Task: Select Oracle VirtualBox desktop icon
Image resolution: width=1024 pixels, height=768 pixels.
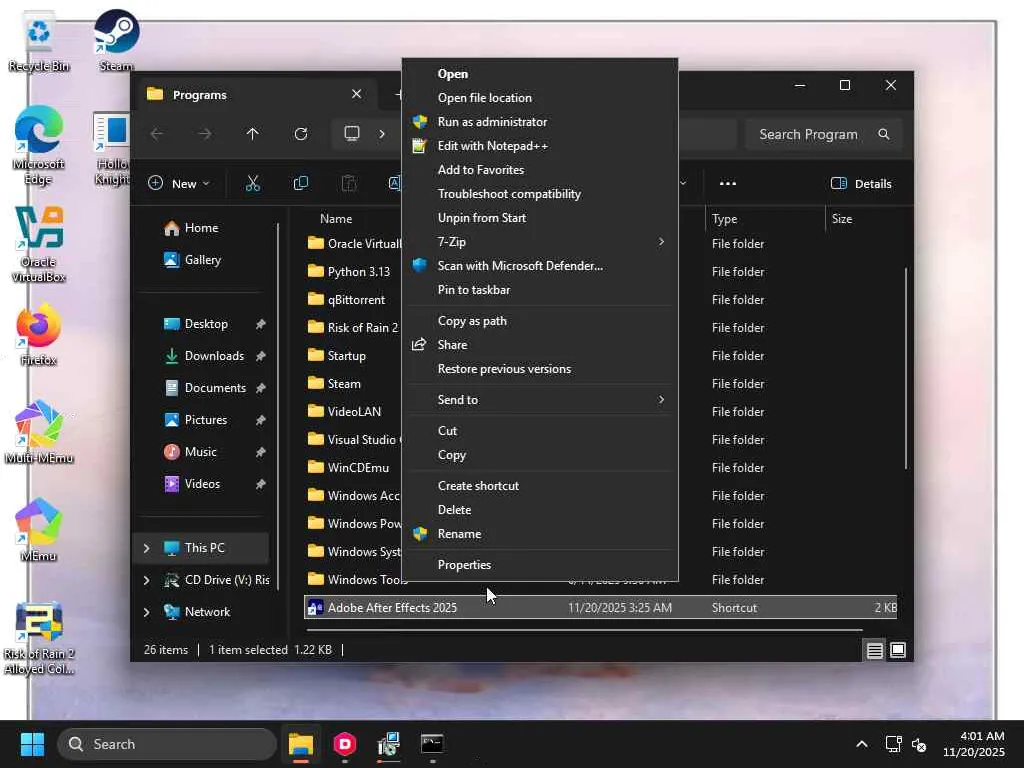Action: [39, 243]
